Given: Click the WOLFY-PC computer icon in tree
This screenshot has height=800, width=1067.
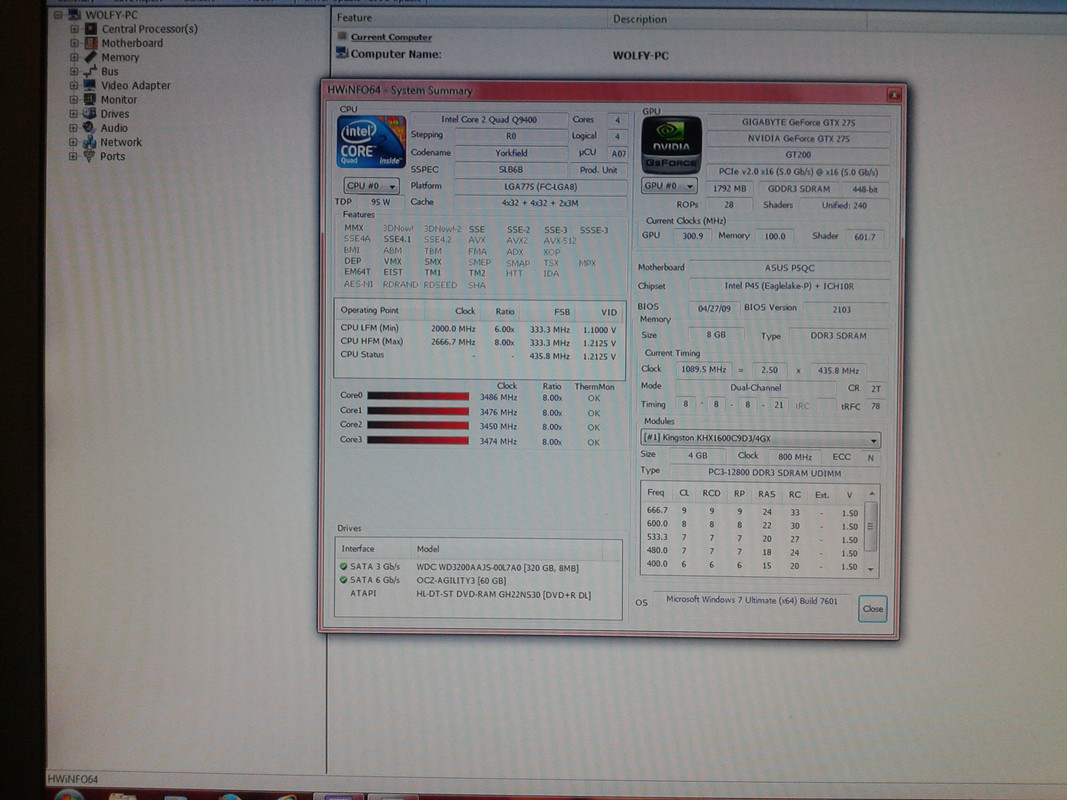Looking at the screenshot, I should (x=75, y=14).
